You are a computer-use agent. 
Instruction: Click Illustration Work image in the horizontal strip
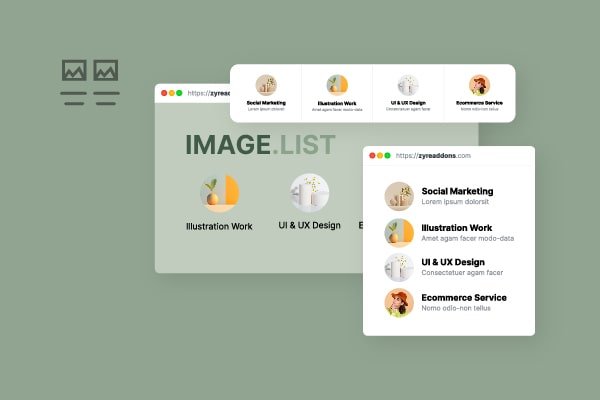[x=337, y=85]
